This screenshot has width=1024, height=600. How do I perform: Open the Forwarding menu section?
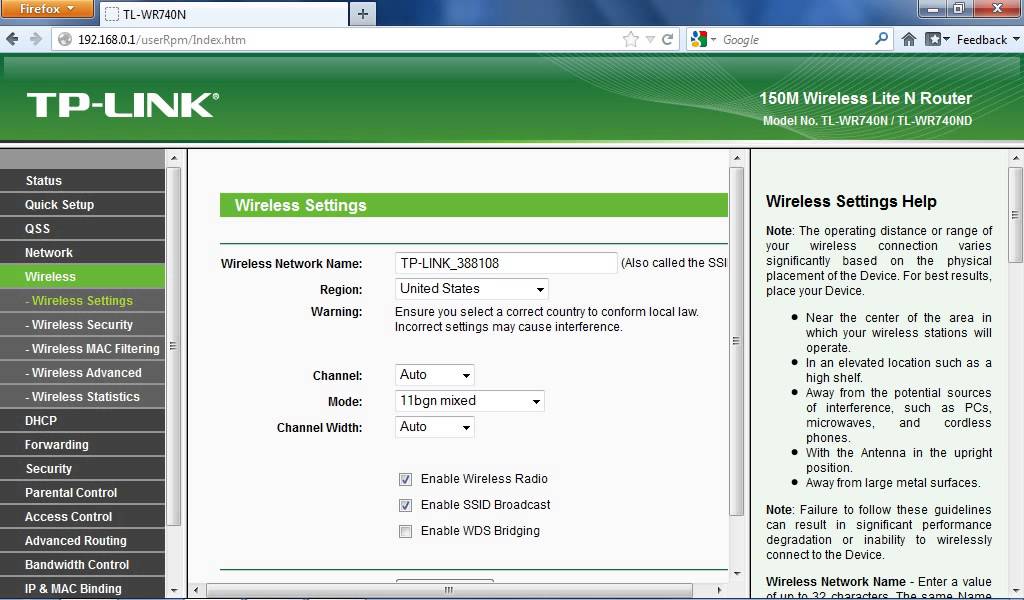tap(82, 445)
